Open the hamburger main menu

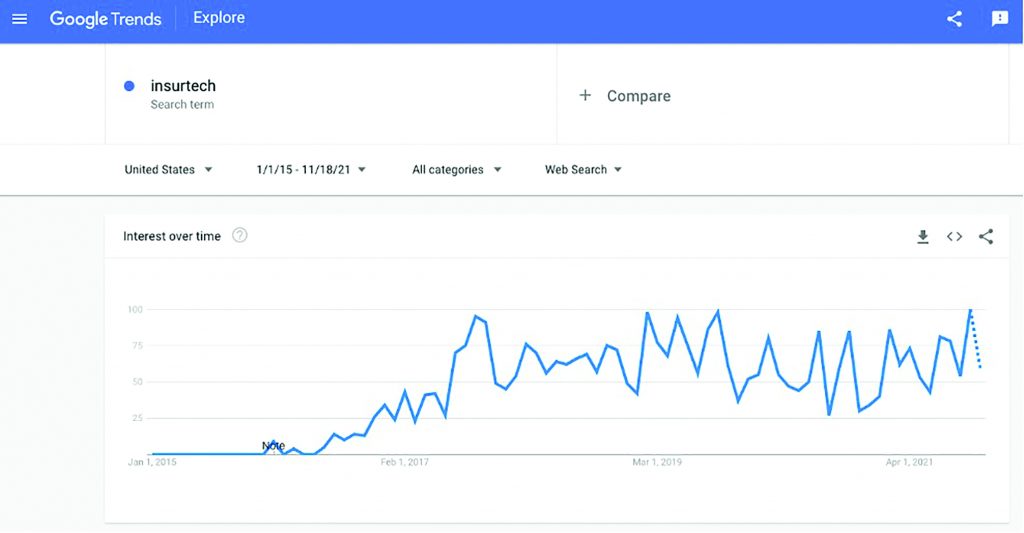[x=19, y=19]
